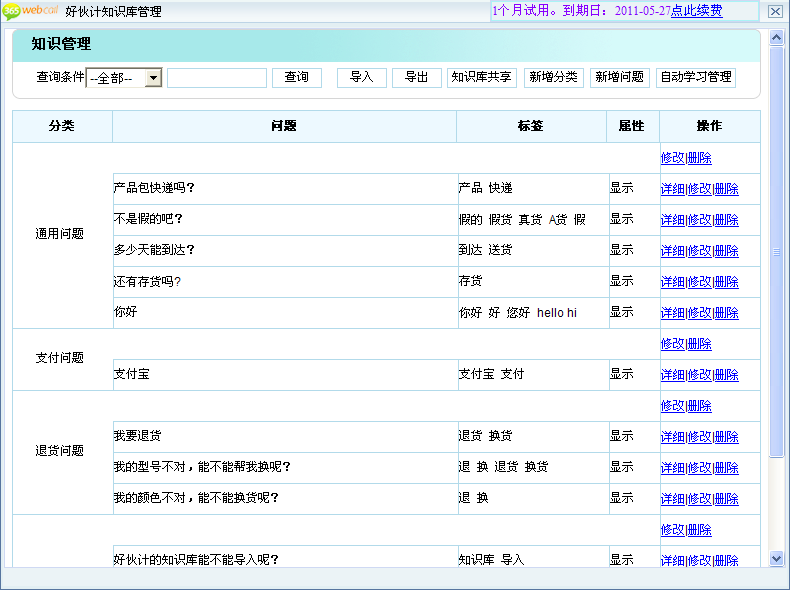Click 删除 for 我的型号不对 row
The image size is (790, 590).
tap(727, 468)
